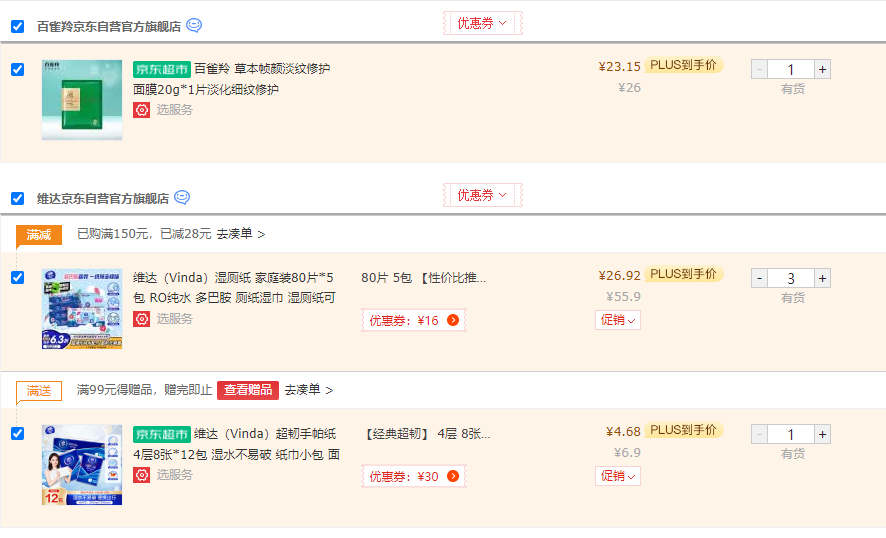Click red arrow icon on 优惠券 ¥30
The height and width of the screenshot is (538, 886).
click(x=453, y=476)
